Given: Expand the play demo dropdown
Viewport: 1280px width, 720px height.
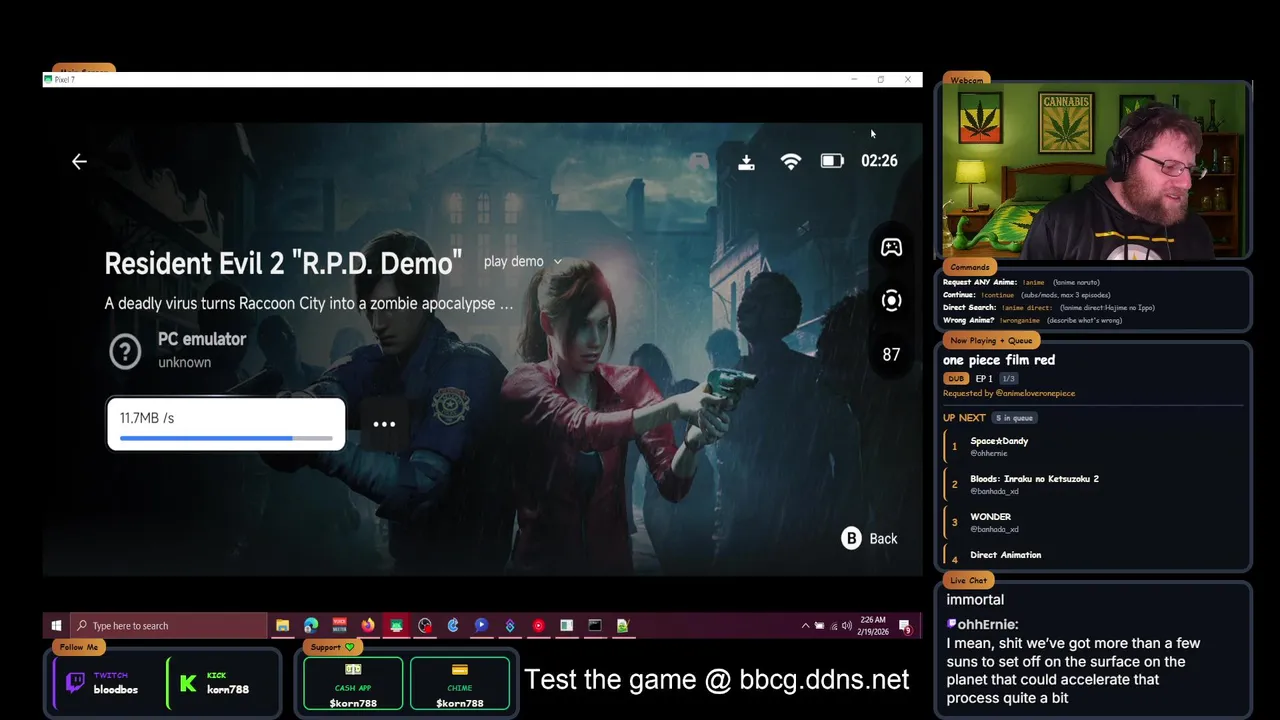Looking at the screenshot, I should [522, 261].
